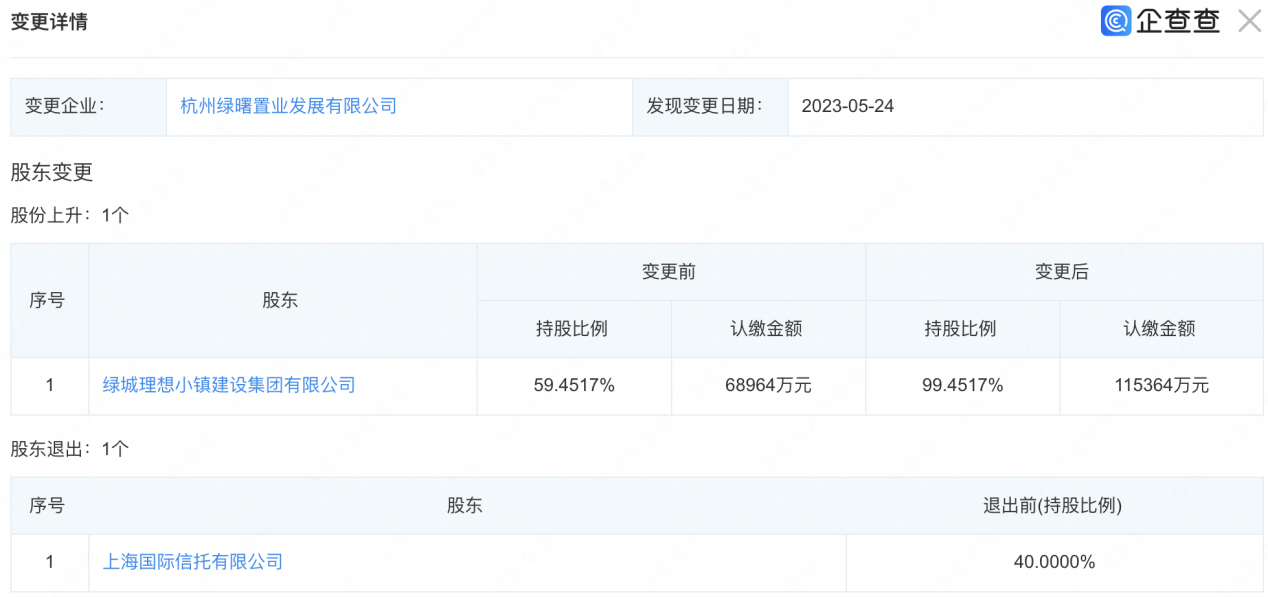Open 杭州绿曙置业发展有限公司 company link
The width and height of the screenshot is (1268, 597).
click(288, 106)
